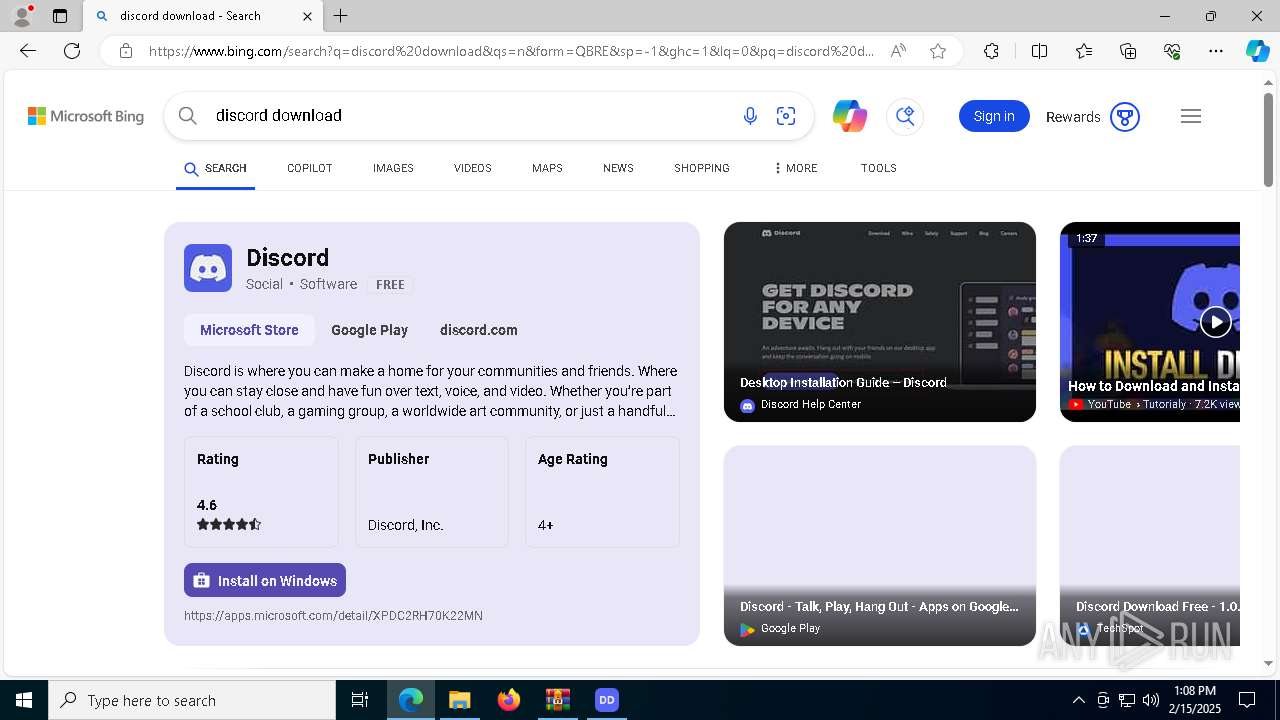Click the Rewards trophy icon
This screenshot has width=1280, height=720.
point(1125,117)
